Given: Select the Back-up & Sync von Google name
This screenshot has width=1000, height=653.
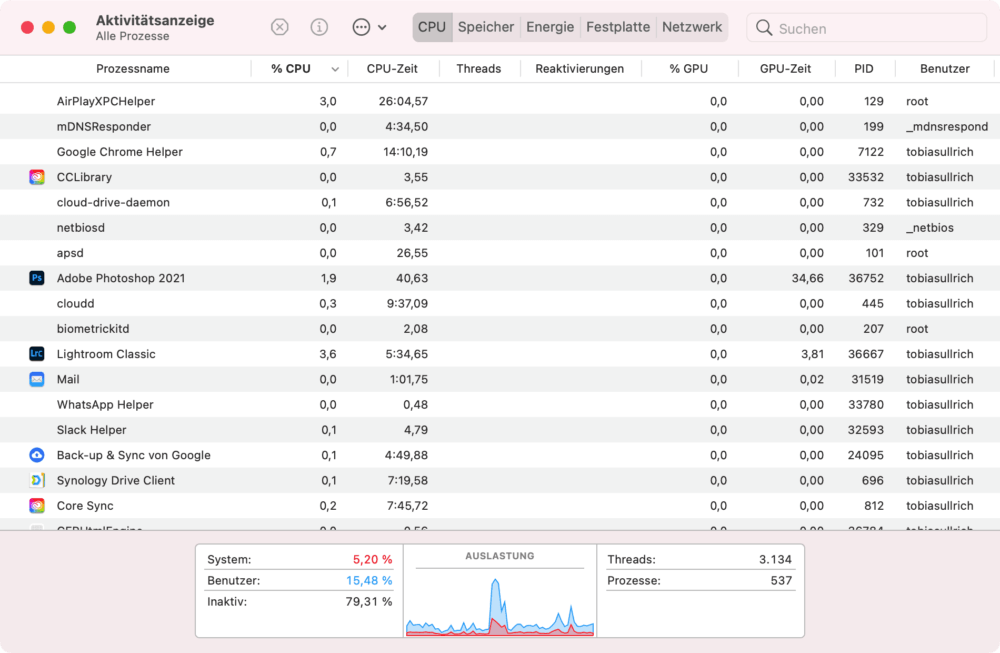Looking at the screenshot, I should [x=134, y=455].
